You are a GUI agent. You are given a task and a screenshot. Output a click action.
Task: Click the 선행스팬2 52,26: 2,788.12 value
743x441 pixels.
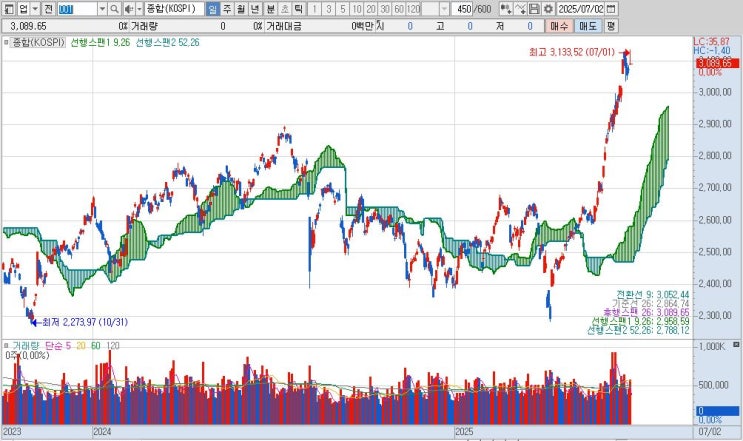638,330
